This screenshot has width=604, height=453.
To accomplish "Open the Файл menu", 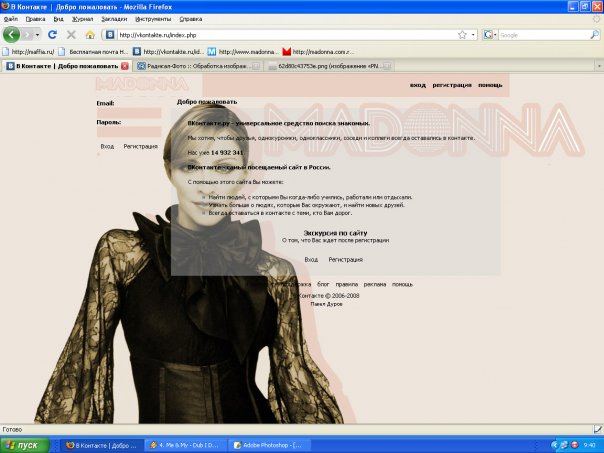I will tap(11, 19).
